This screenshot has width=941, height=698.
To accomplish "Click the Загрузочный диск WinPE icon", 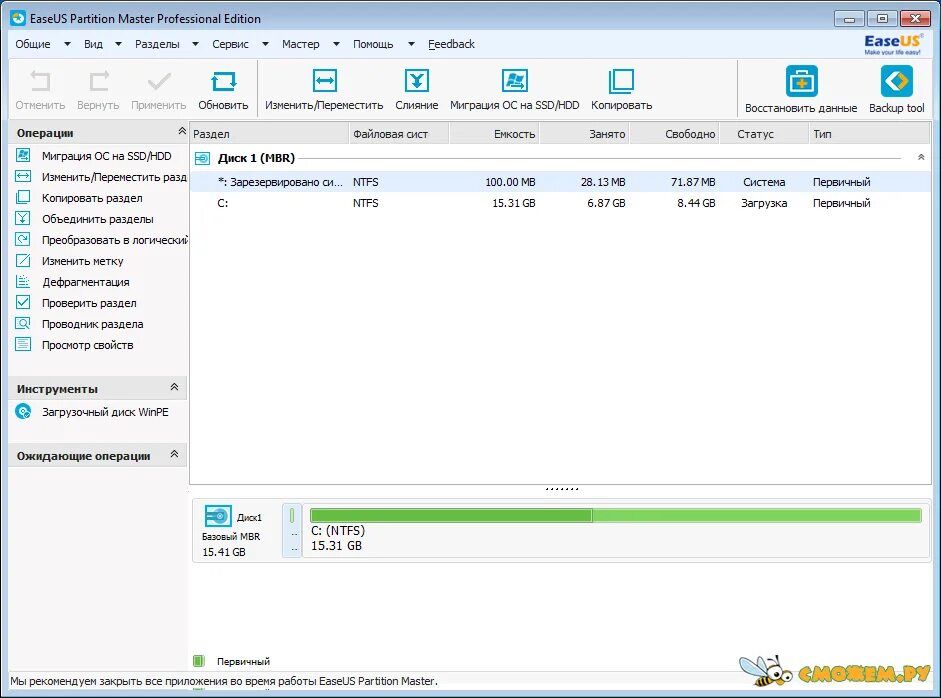I will pos(23,412).
